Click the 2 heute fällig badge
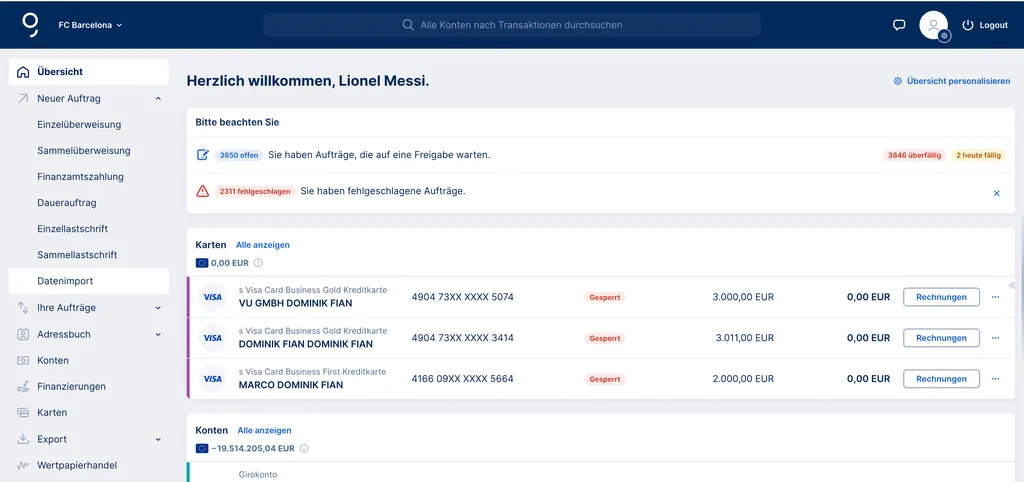 pyautogui.click(x=978, y=155)
